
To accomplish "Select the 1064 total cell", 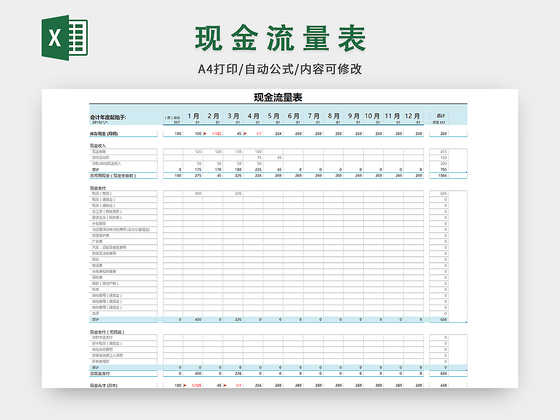I will pos(442,176).
